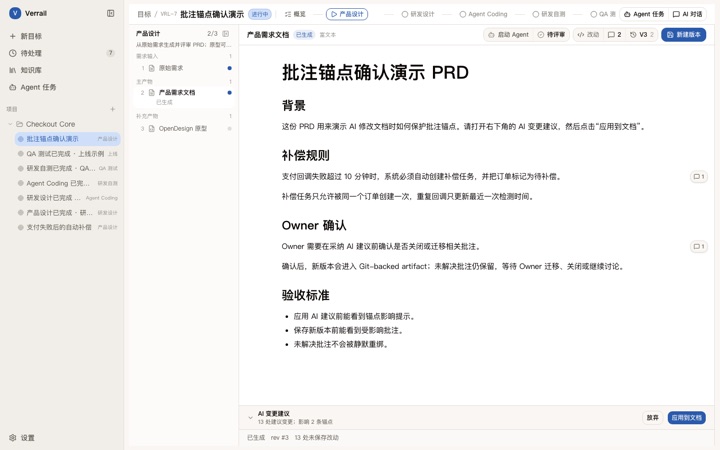Select the 研发设计 stage

pos(418,14)
